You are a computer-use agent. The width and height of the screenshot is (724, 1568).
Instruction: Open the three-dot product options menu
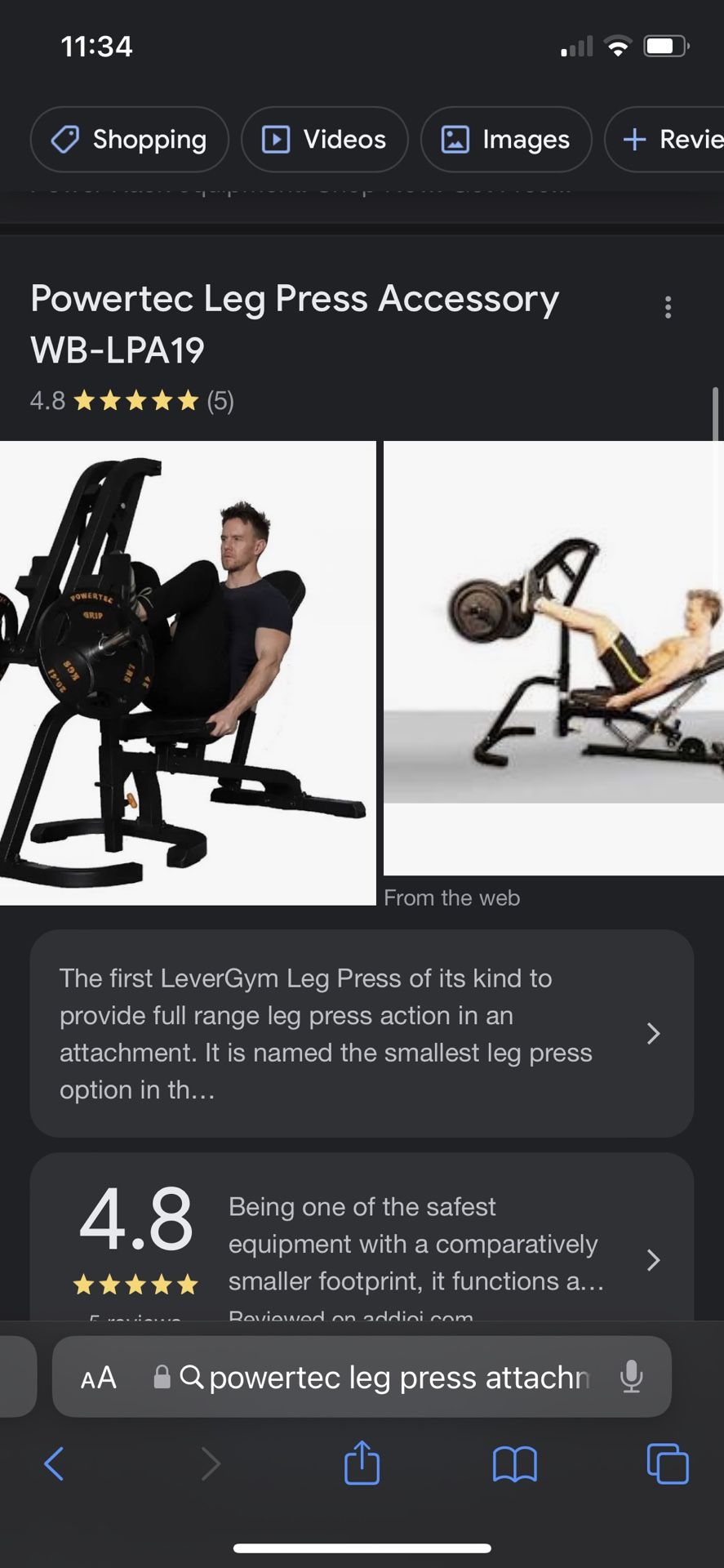(668, 307)
